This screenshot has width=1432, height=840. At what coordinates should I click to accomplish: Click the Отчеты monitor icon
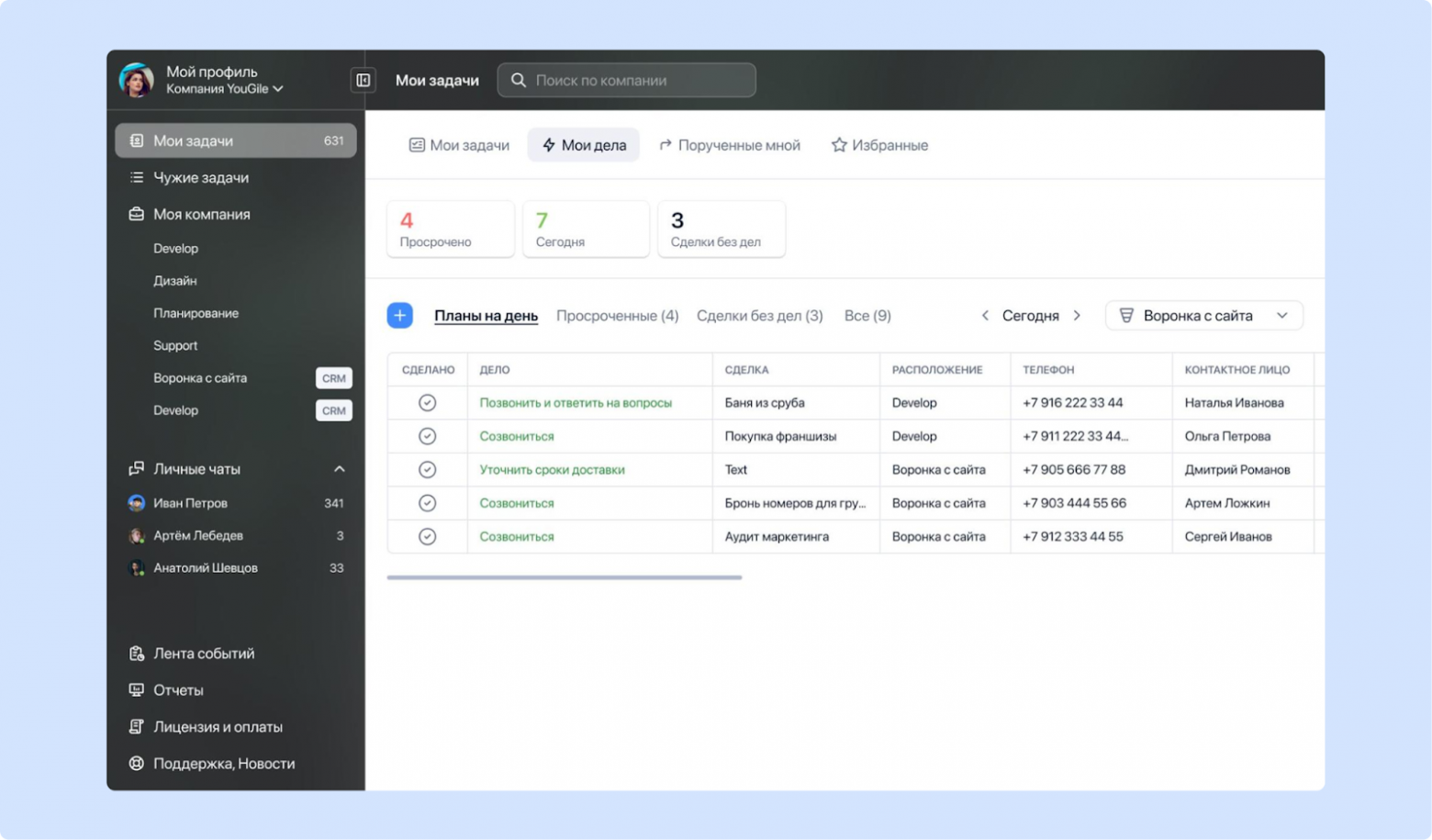click(x=136, y=689)
